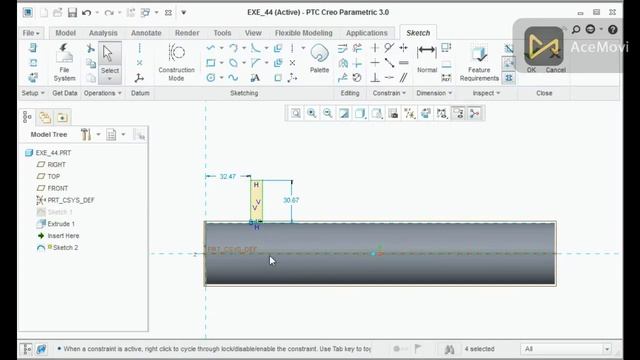Select the Chamfer sketch tool

coord(256,63)
